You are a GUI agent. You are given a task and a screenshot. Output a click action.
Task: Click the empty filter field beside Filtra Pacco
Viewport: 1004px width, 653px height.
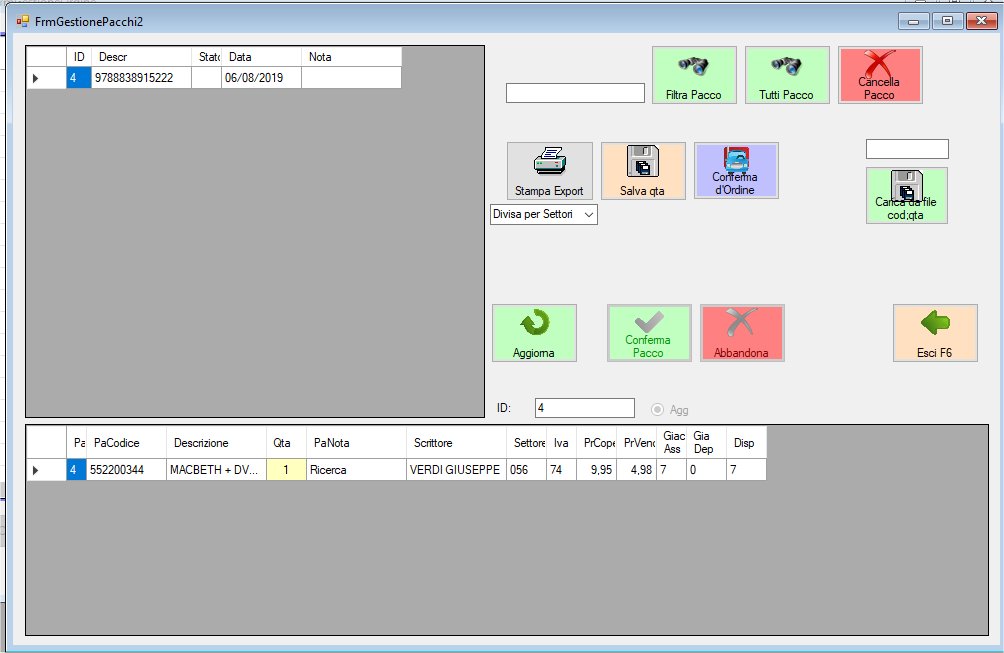pos(575,93)
